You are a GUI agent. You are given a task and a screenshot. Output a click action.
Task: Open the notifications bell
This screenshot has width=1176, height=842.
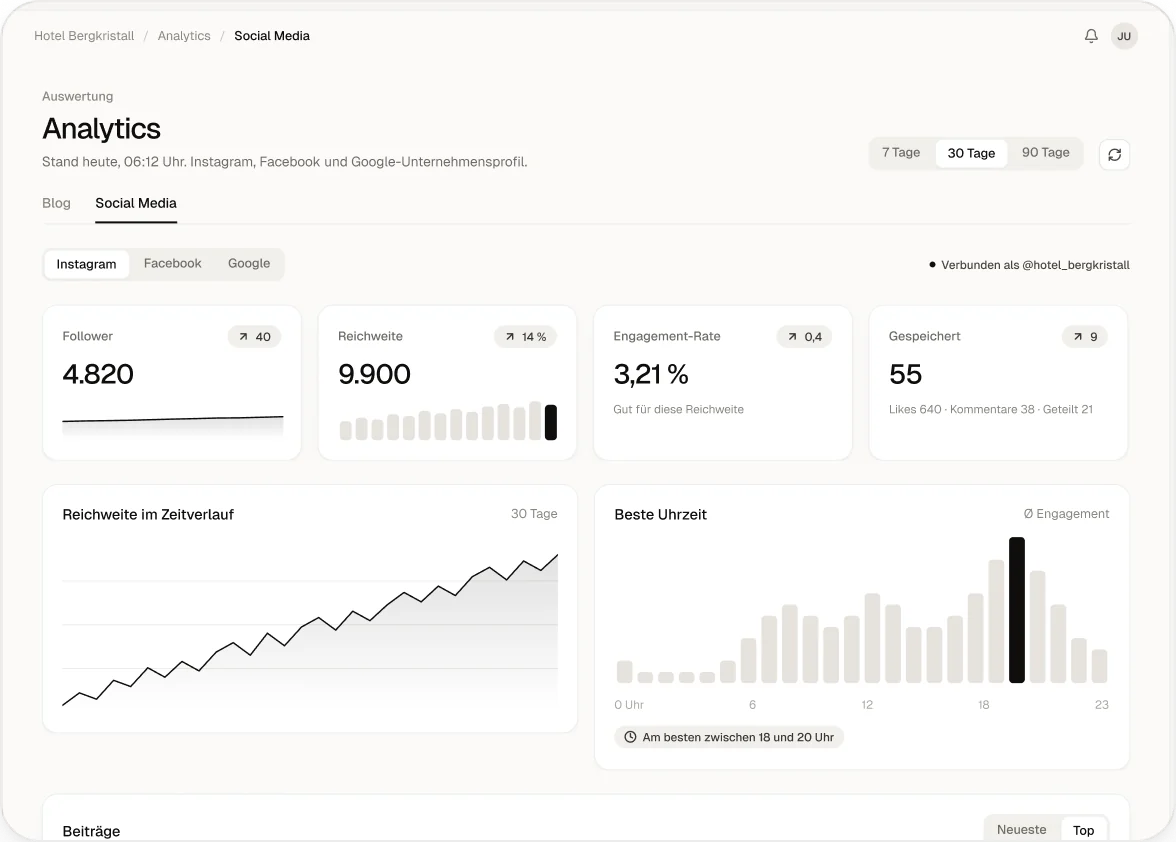[x=1091, y=36]
